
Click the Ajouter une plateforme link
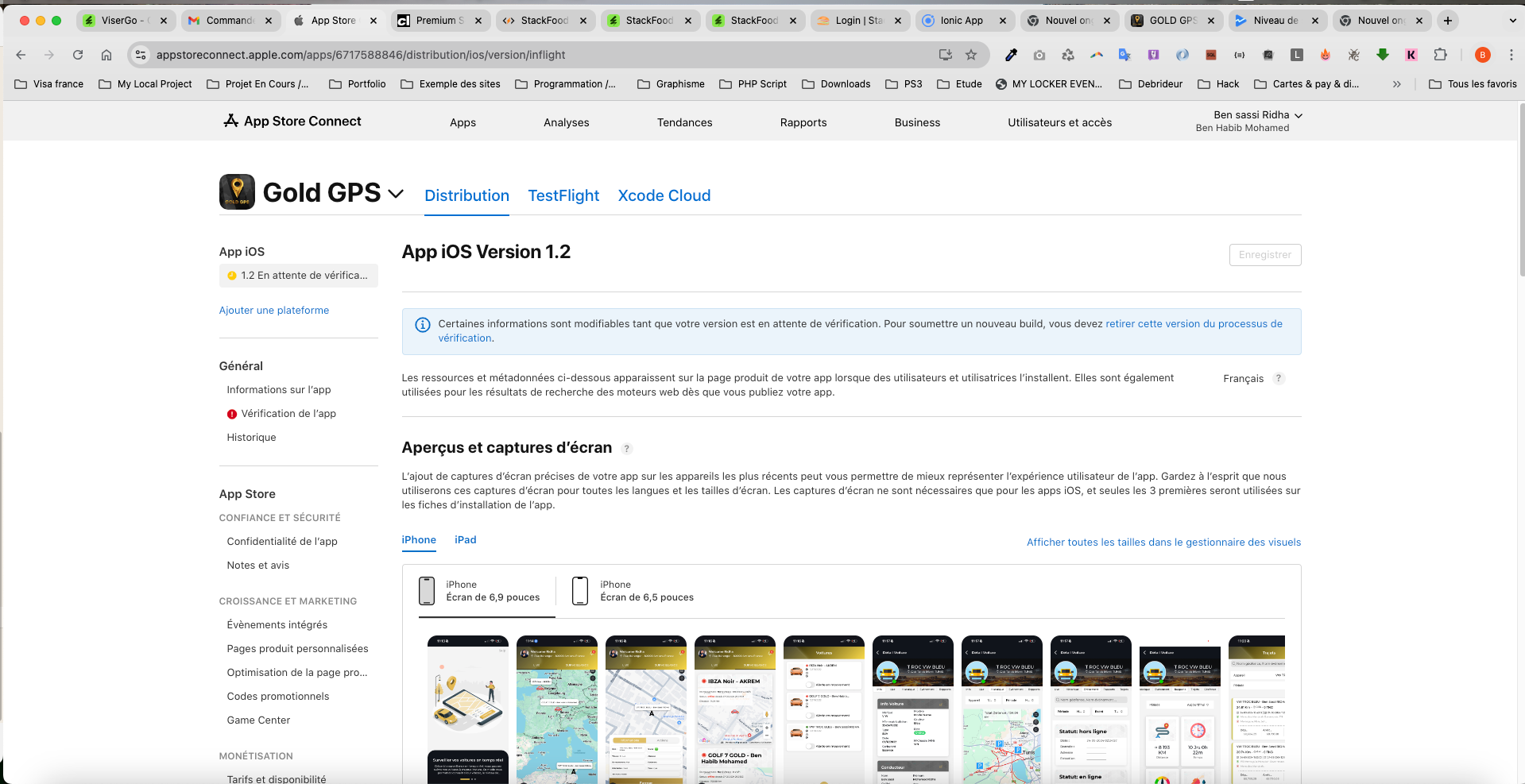(273, 311)
